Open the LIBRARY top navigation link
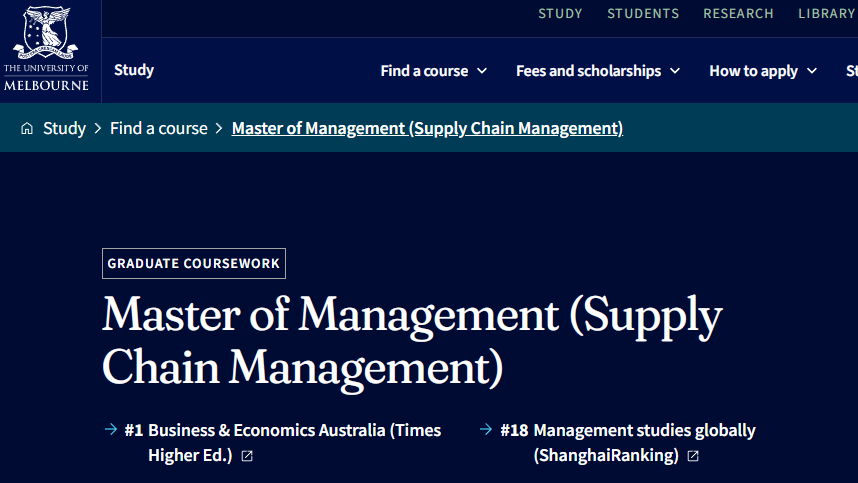This screenshot has width=858, height=483. (x=827, y=14)
